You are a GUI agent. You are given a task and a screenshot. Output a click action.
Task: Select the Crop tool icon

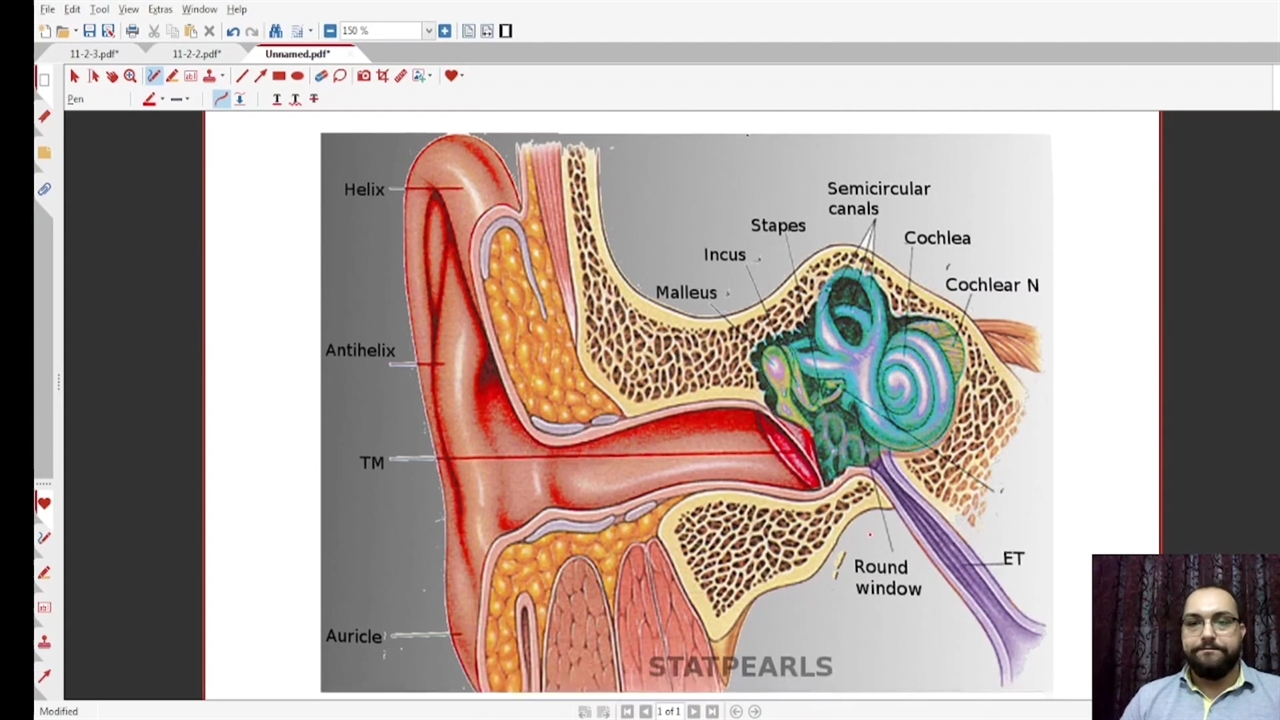tap(382, 76)
